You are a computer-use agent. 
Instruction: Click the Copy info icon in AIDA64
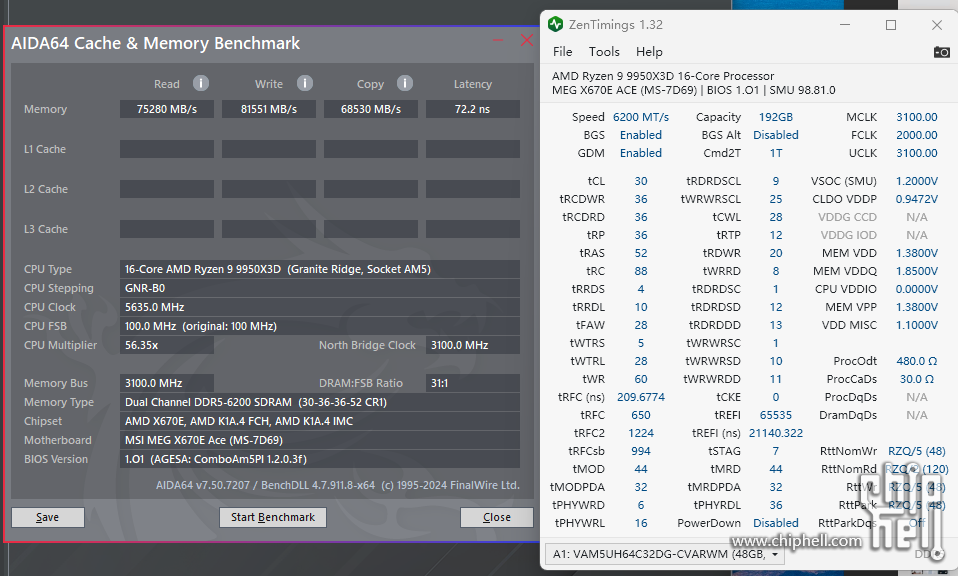(404, 83)
